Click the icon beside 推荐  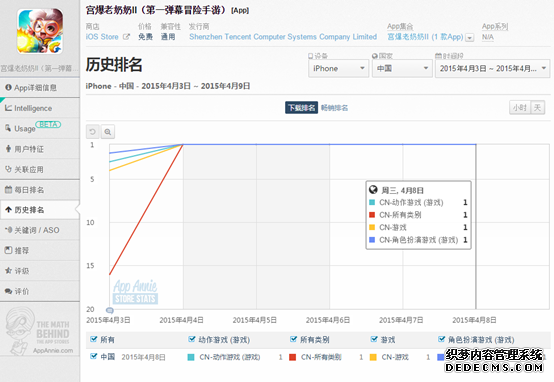pos(8,250)
